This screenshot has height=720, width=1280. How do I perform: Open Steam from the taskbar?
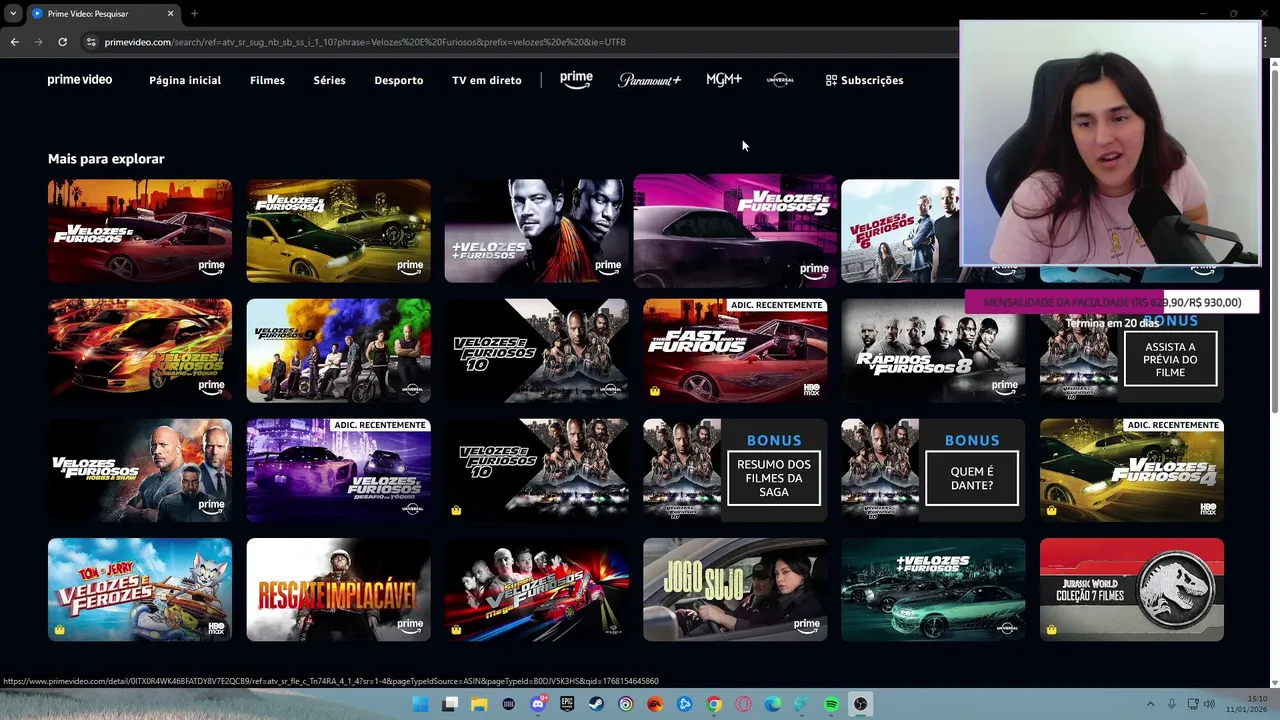597,704
